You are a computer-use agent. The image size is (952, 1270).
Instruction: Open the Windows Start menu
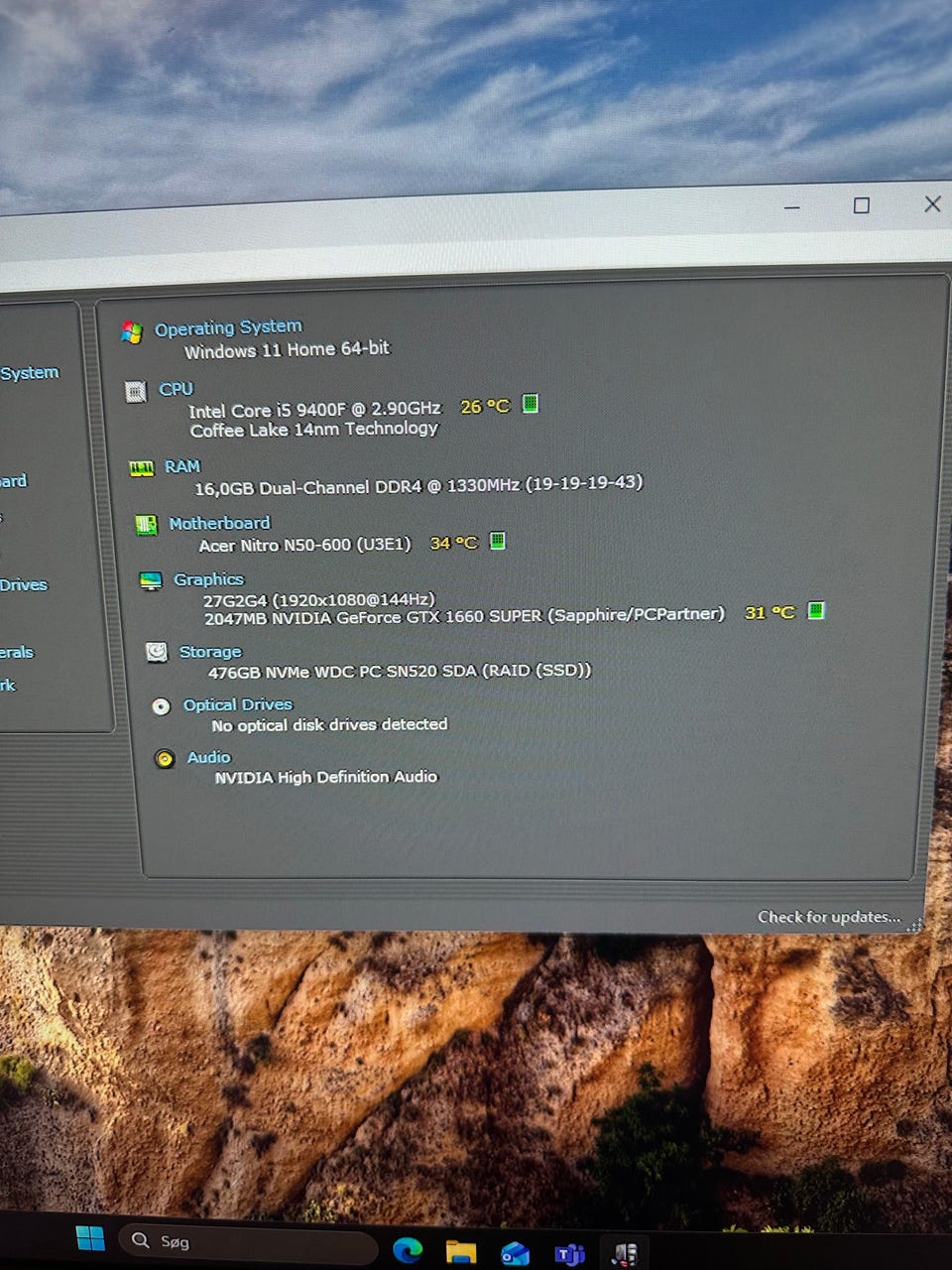pyautogui.click(x=90, y=1238)
